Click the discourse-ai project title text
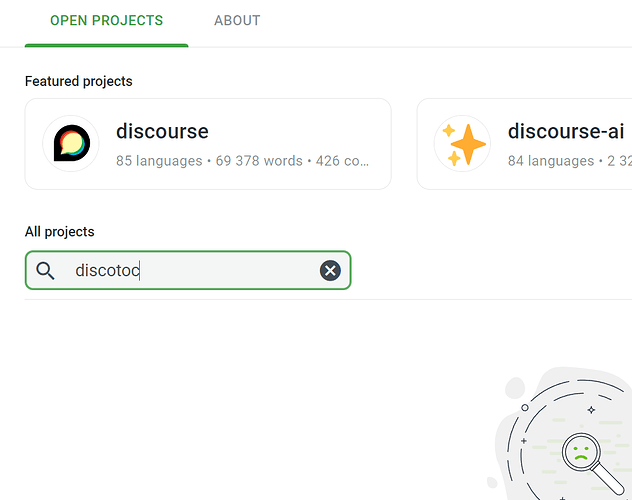 (x=566, y=131)
